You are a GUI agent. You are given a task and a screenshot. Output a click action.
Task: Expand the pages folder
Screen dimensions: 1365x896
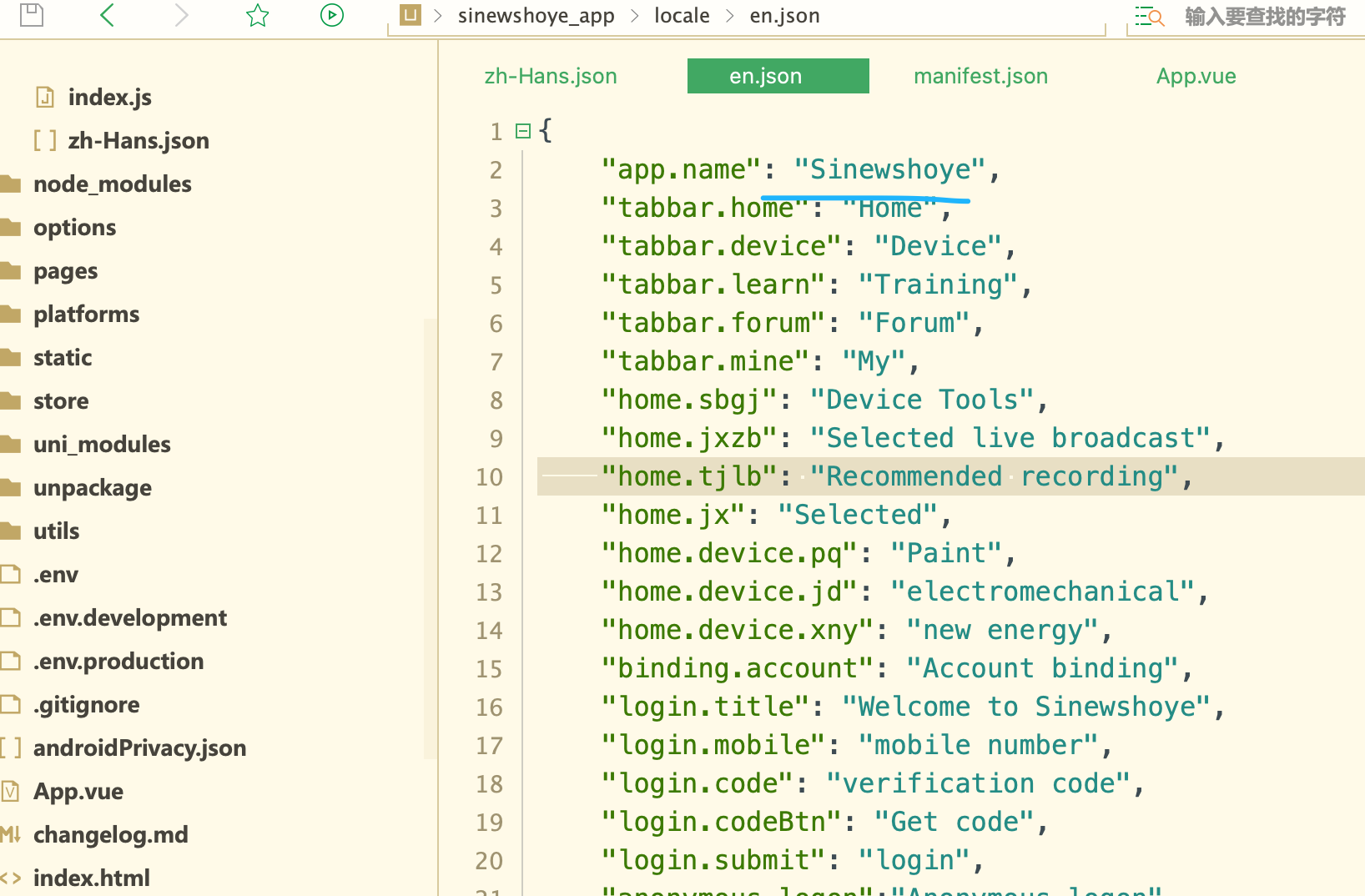click(x=65, y=271)
